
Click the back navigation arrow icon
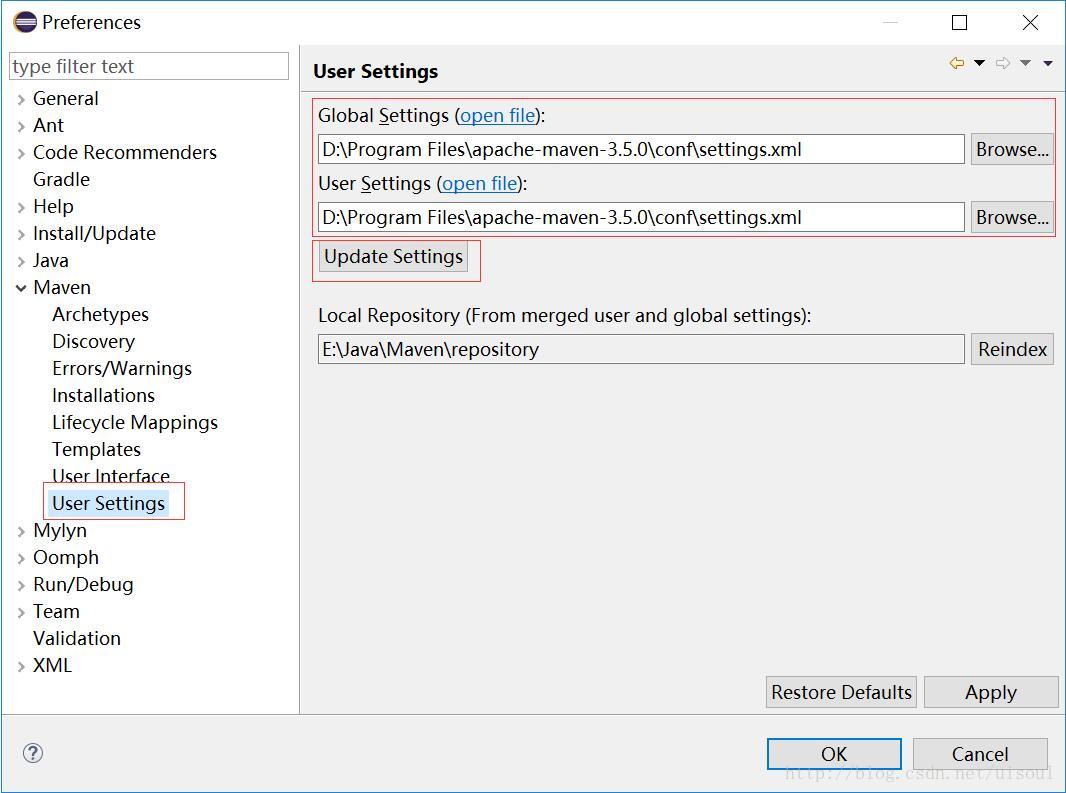click(957, 63)
